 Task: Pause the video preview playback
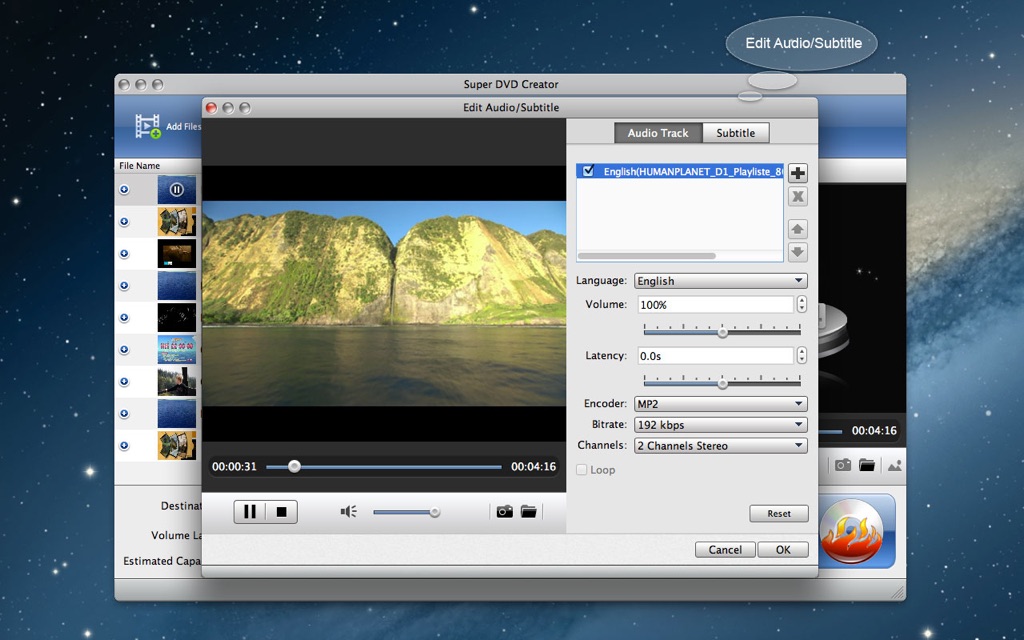click(250, 512)
